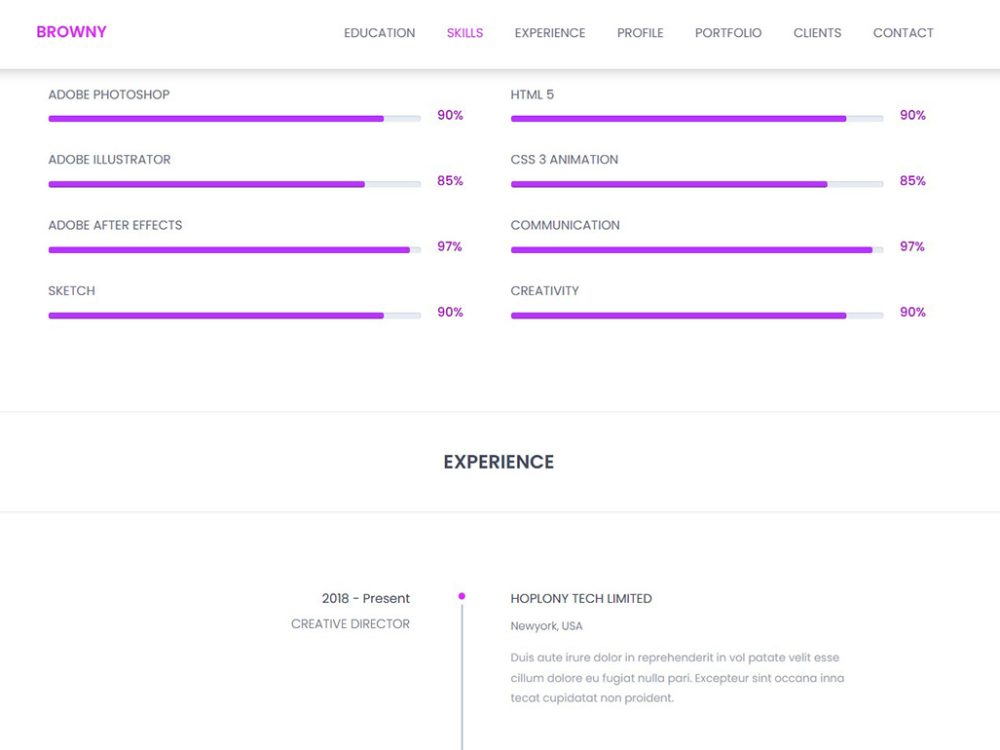Image resolution: width=1000 pixels, height=750 pixels.
Task: Click the timeline dot next to 2018 - Present
Action: point(461,594)
